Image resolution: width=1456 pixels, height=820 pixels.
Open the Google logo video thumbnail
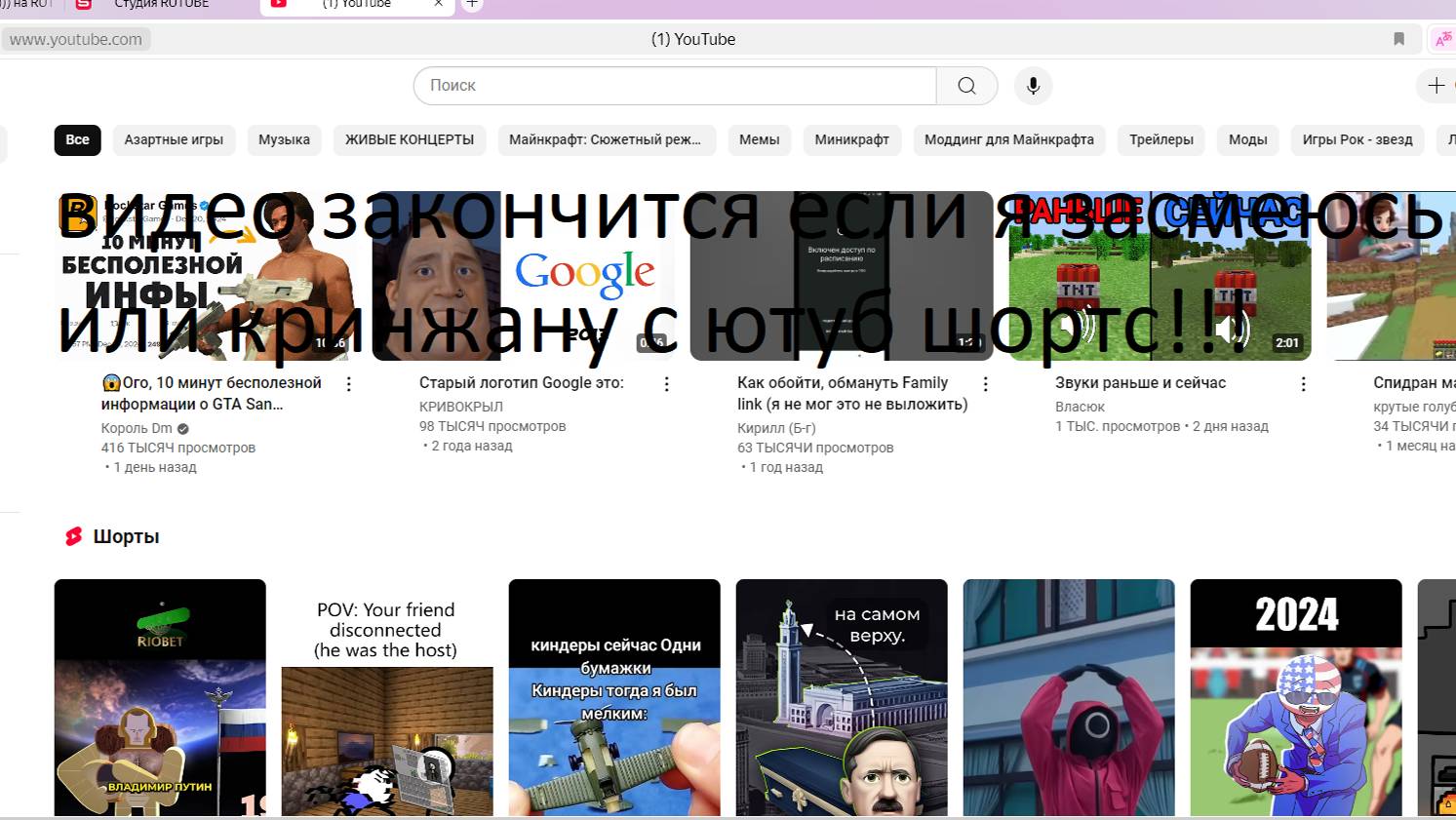(x=524, y=276)
